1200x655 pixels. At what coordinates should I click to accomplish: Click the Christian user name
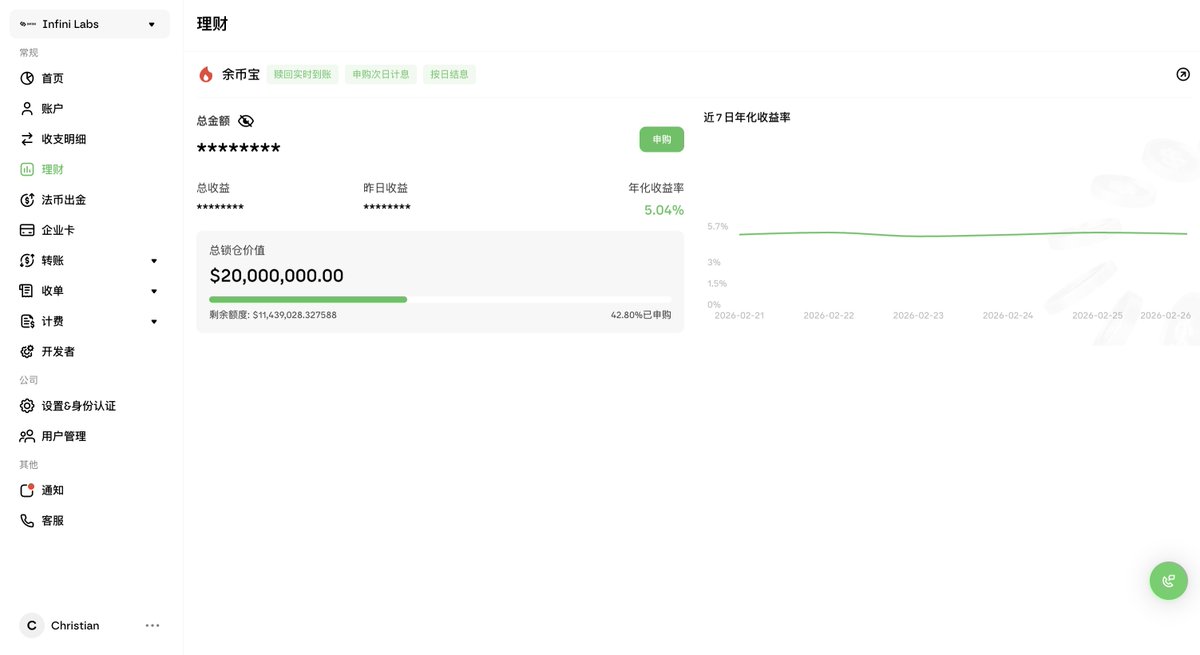[x=75, y=625]
